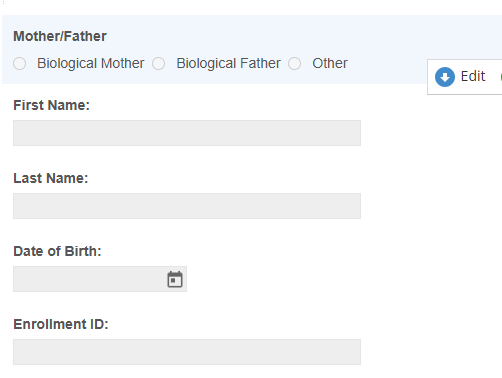Image resolution: width=502 pixels, height=378 pixels.
Task: Select the Biological Mother radio button
Action: coord(20,63)
